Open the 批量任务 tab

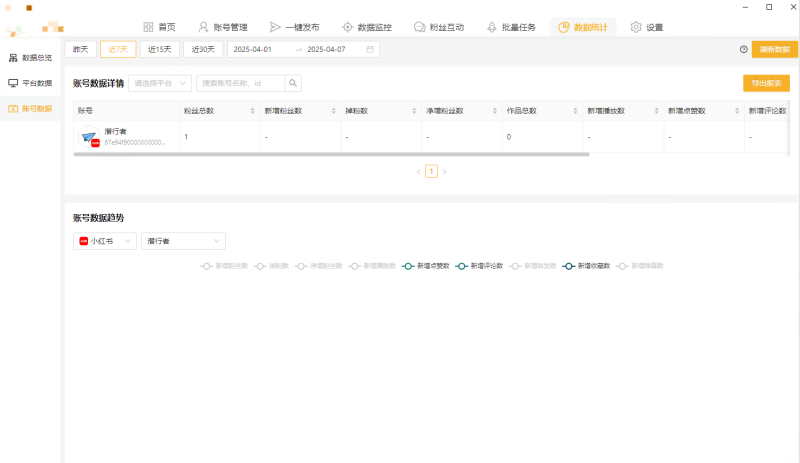(x=511, y=27)
